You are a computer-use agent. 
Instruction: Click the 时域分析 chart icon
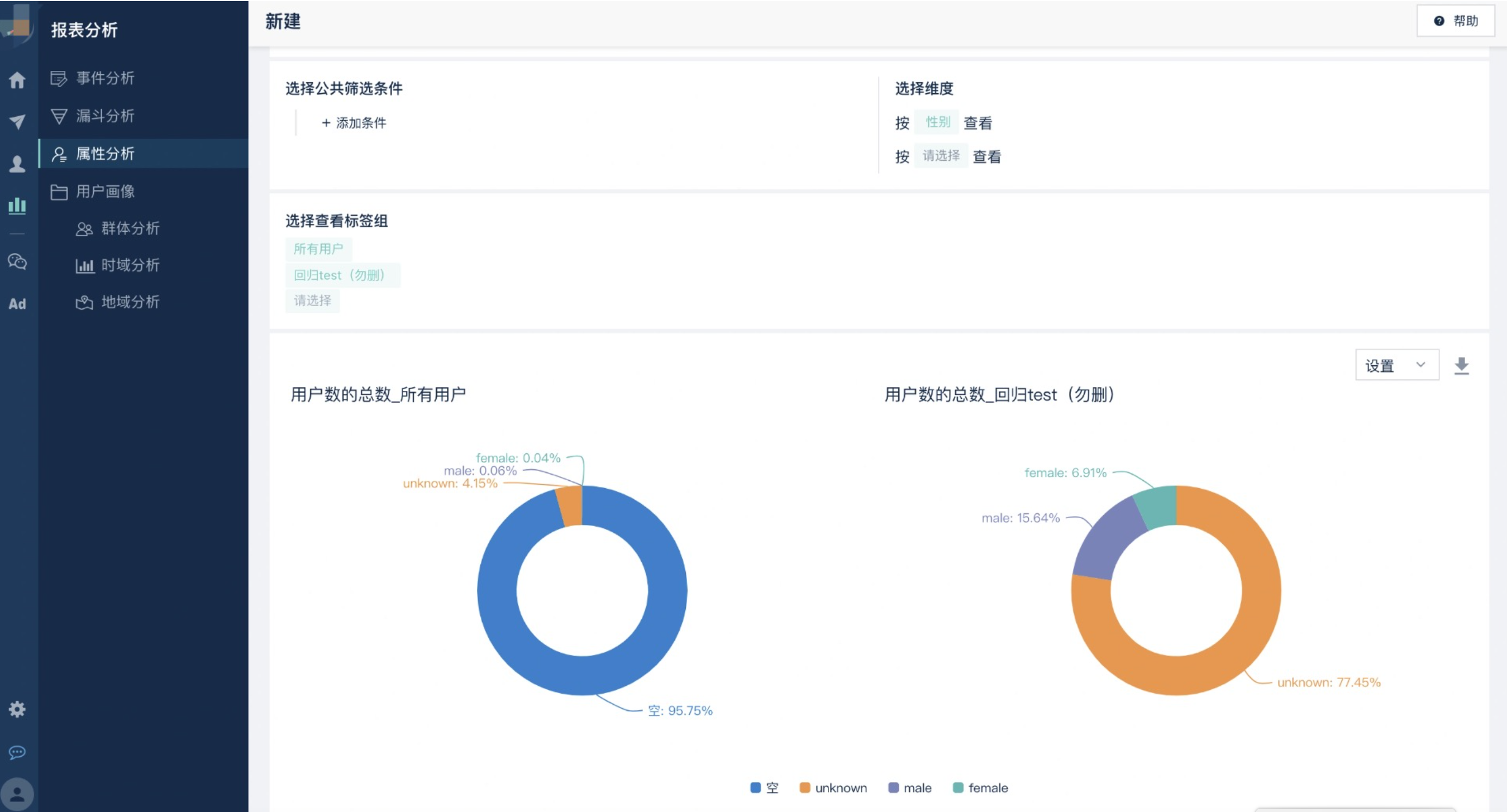[x=84, y=266]
